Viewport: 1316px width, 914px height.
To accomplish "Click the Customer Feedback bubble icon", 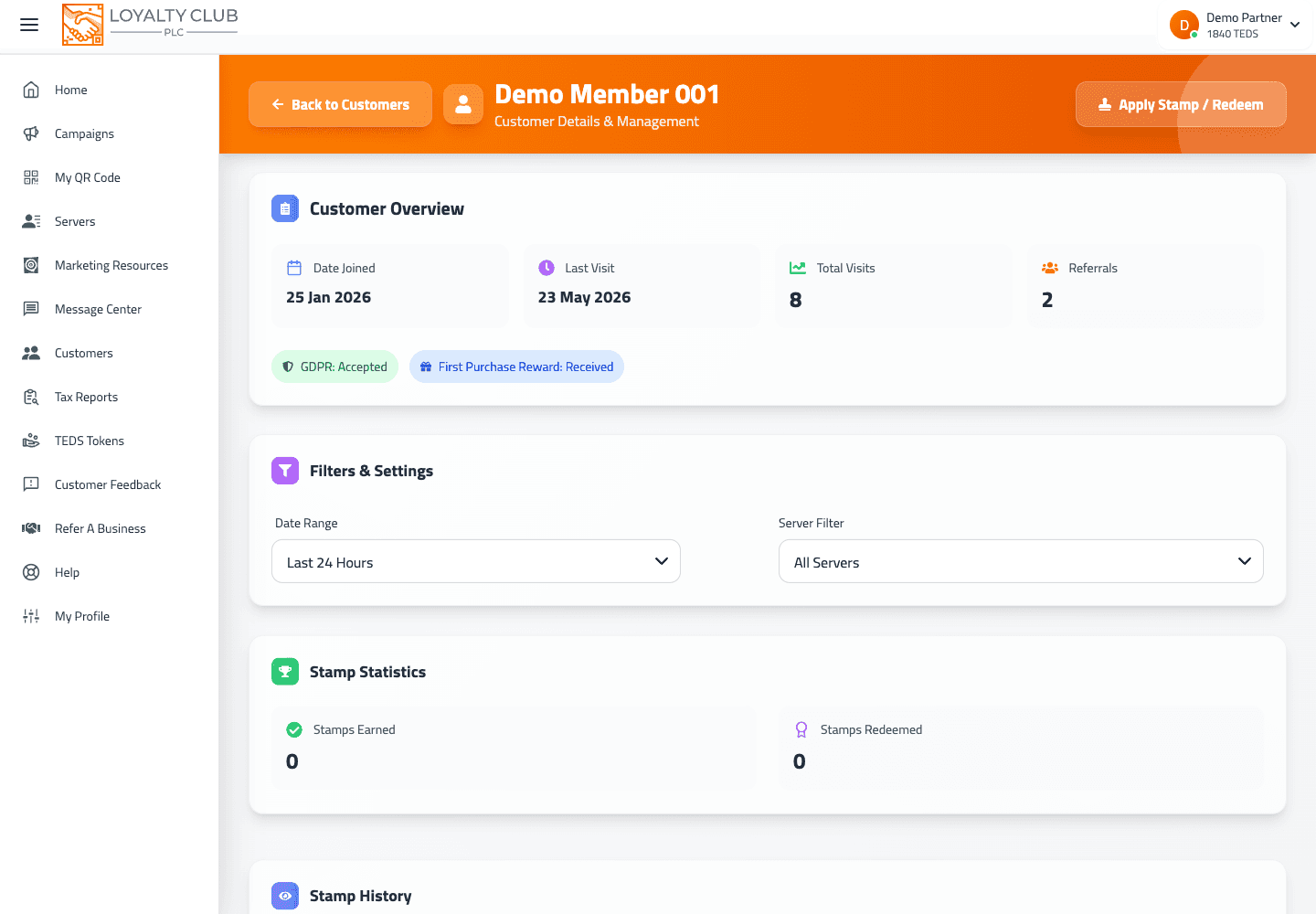I will (x=31, y=484).
